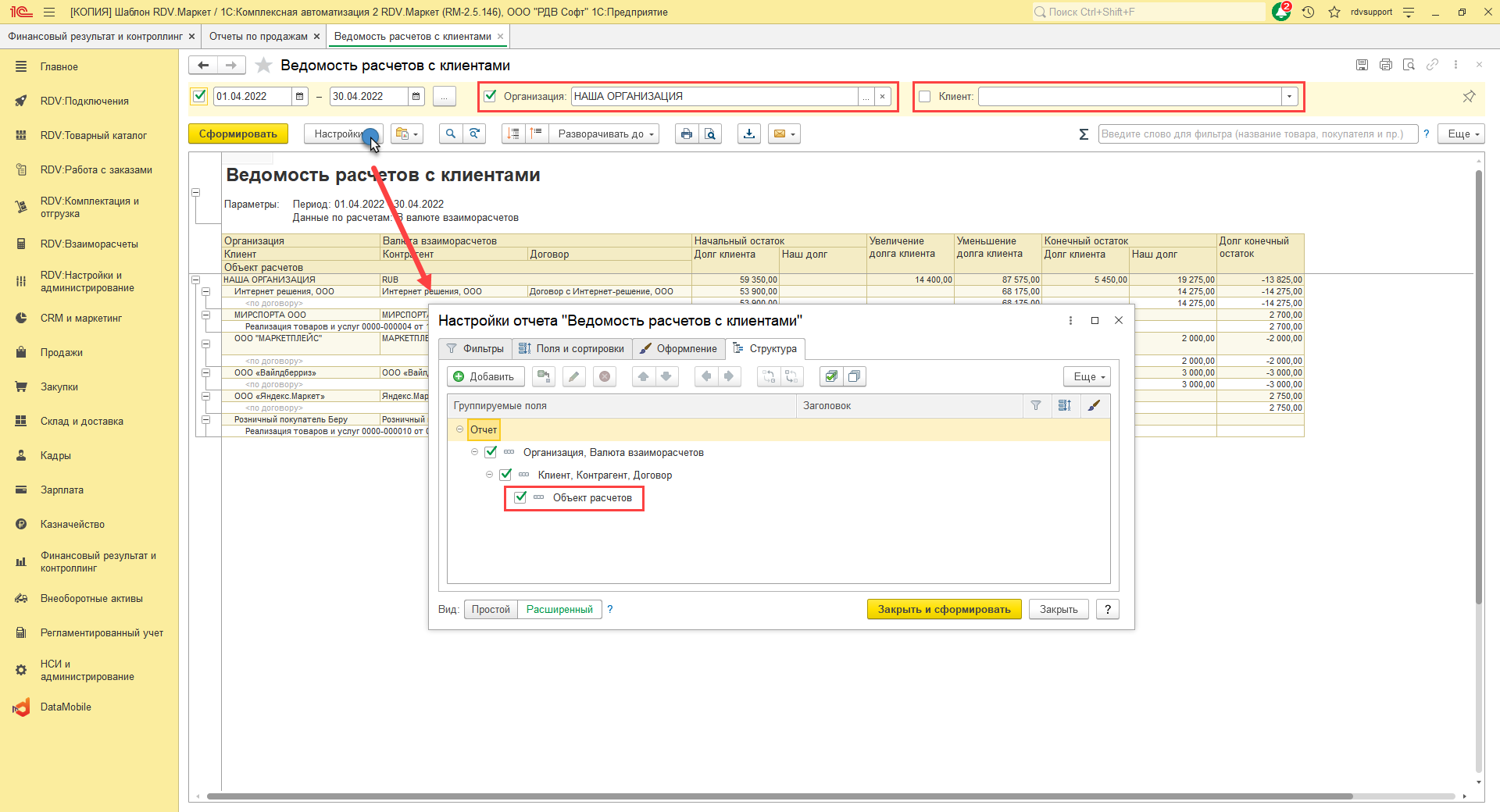Switch to the Фильтры tab

click(475, 349)
